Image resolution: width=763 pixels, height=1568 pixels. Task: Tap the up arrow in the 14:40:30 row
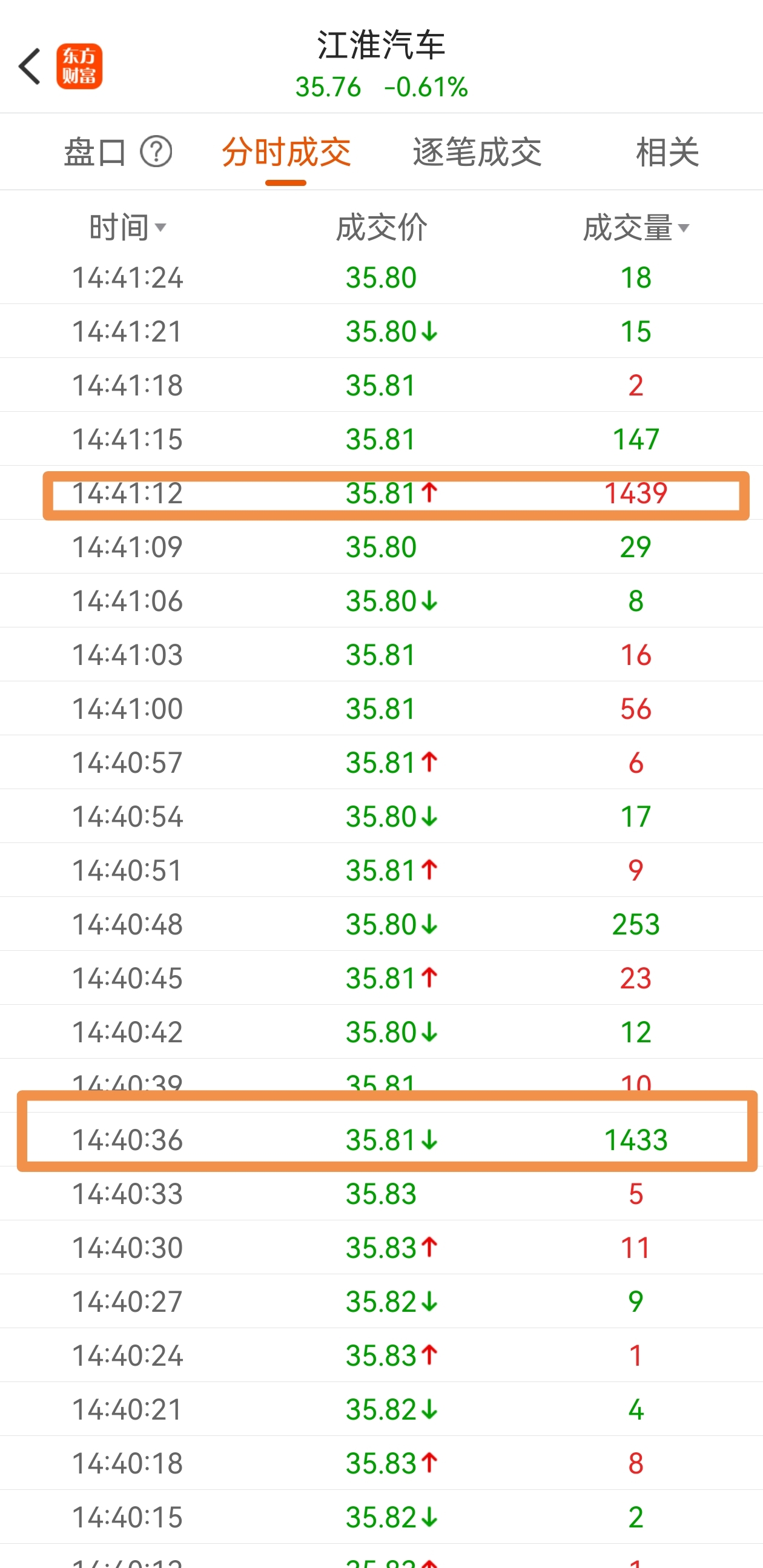click(x=429, y=1247)
